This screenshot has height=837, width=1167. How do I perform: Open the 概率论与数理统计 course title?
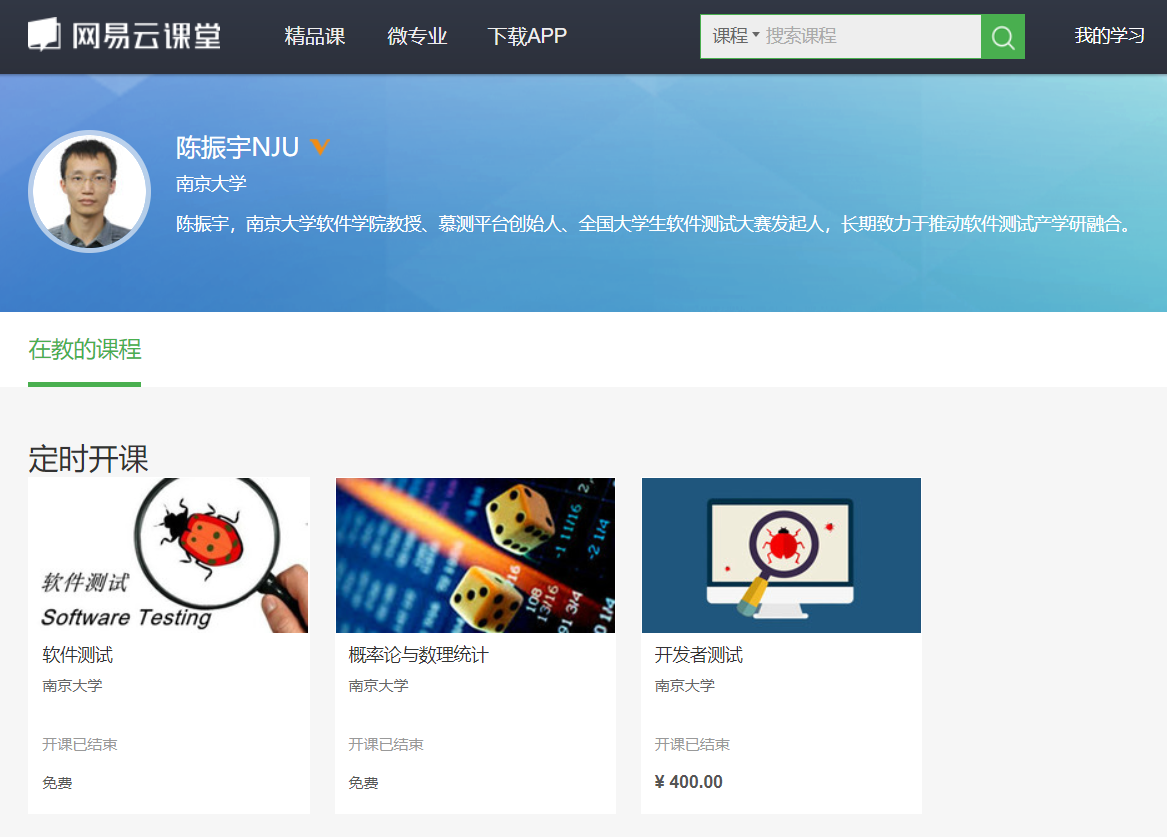pos(418,655)
